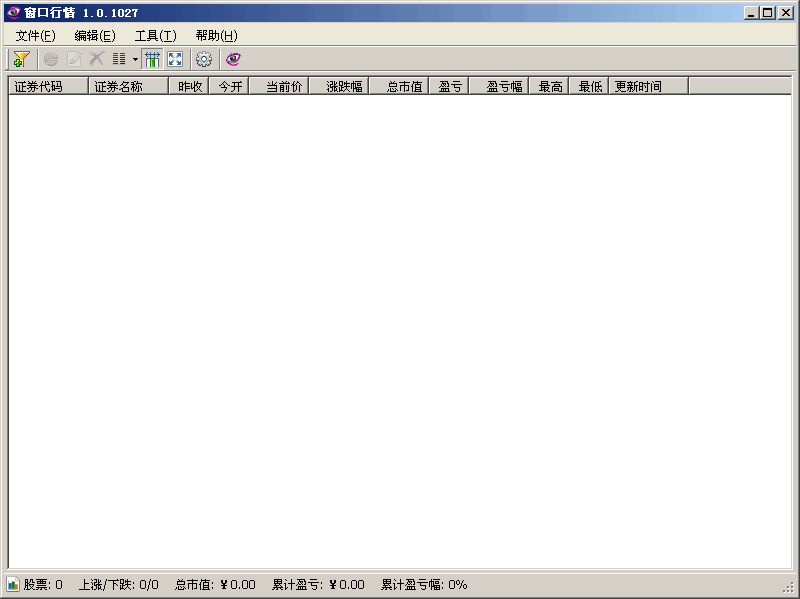800x599 pixels.
Task: Click the add stock funnel icon
Action: (20, 59)
